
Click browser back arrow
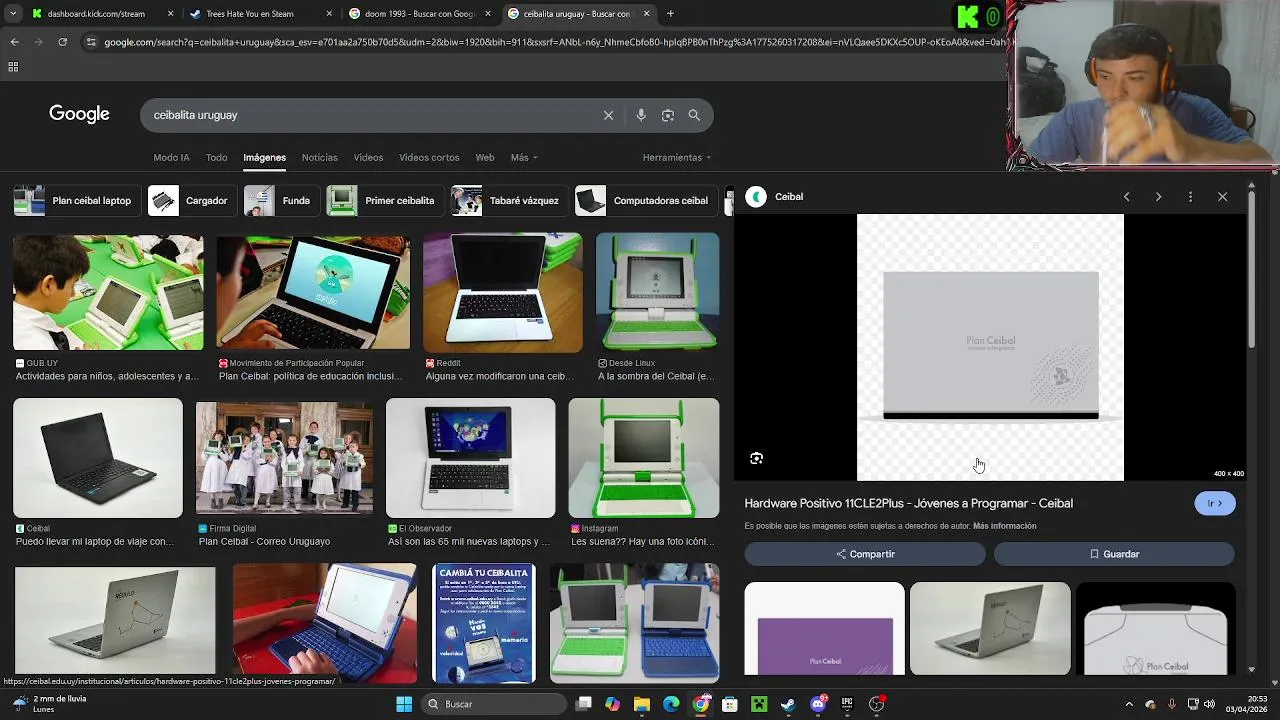coord(14,42)
